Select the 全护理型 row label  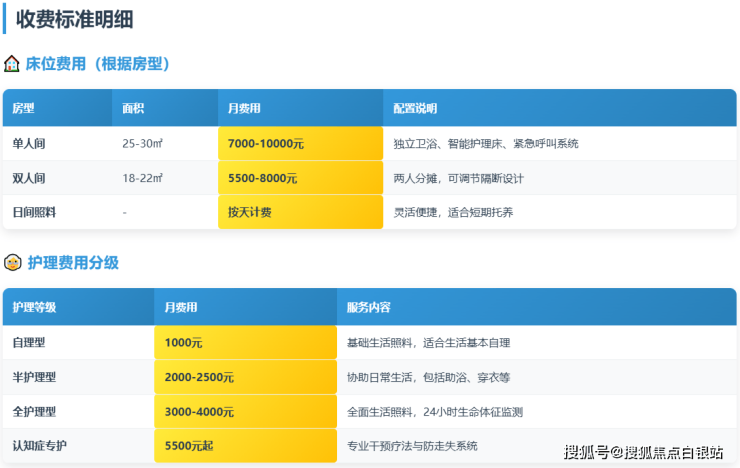pos(34,411)
